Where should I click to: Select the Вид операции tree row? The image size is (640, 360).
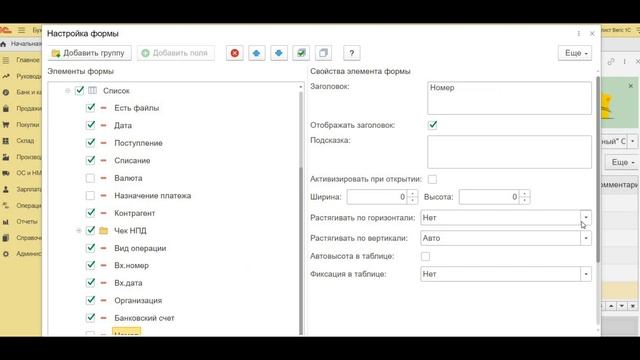pyautogui.click(x=140, y=248)
